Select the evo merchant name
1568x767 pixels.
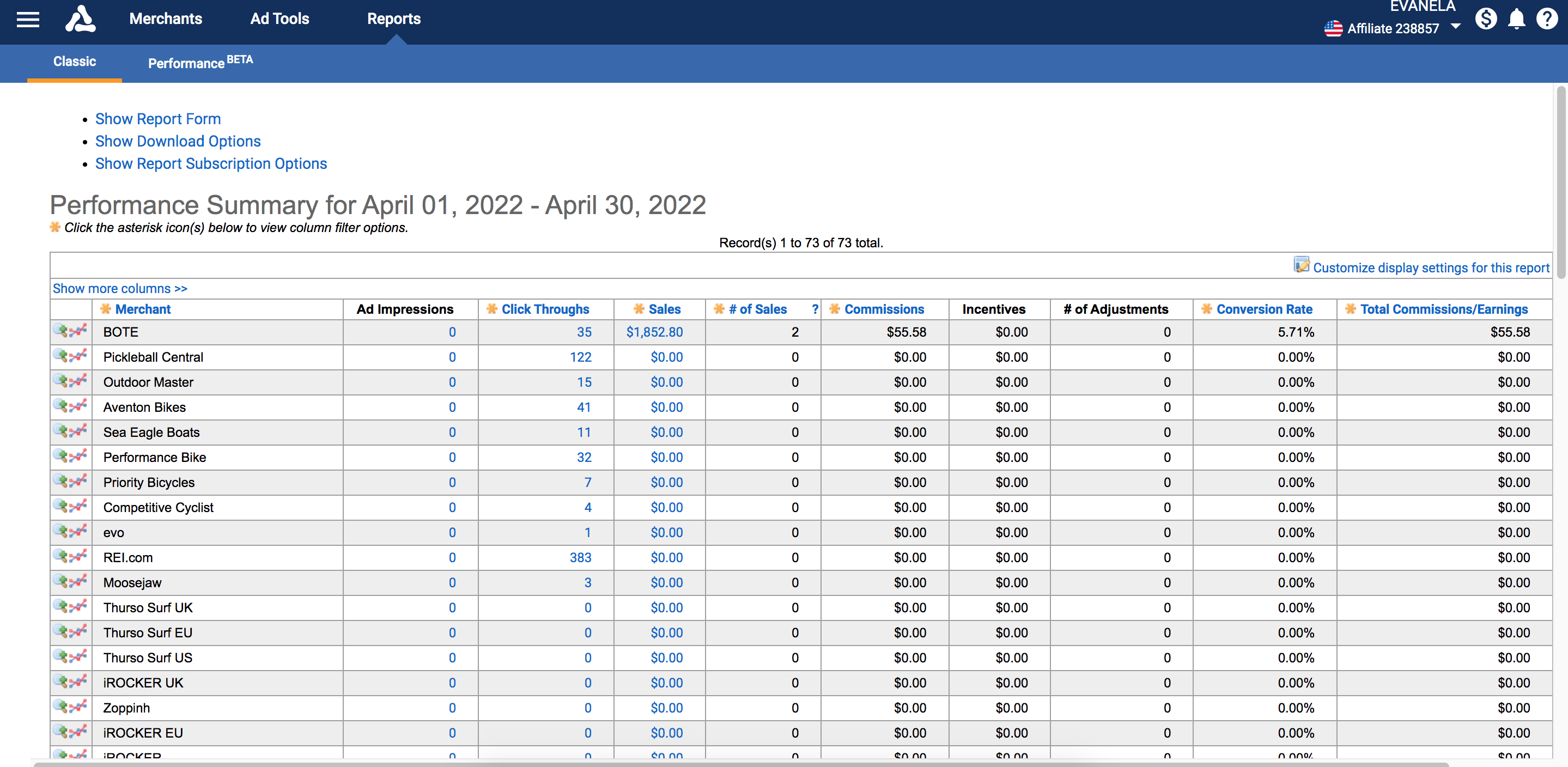tap(114, 533)
